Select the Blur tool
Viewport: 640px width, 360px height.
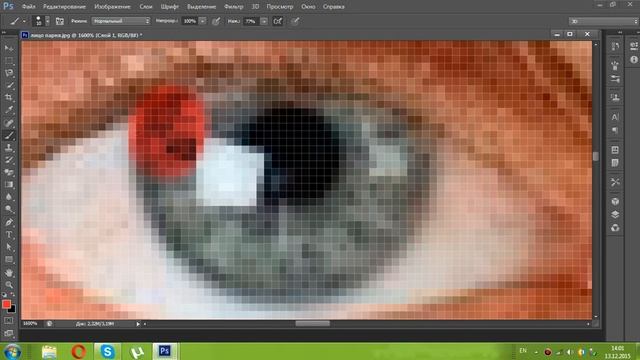9,197
